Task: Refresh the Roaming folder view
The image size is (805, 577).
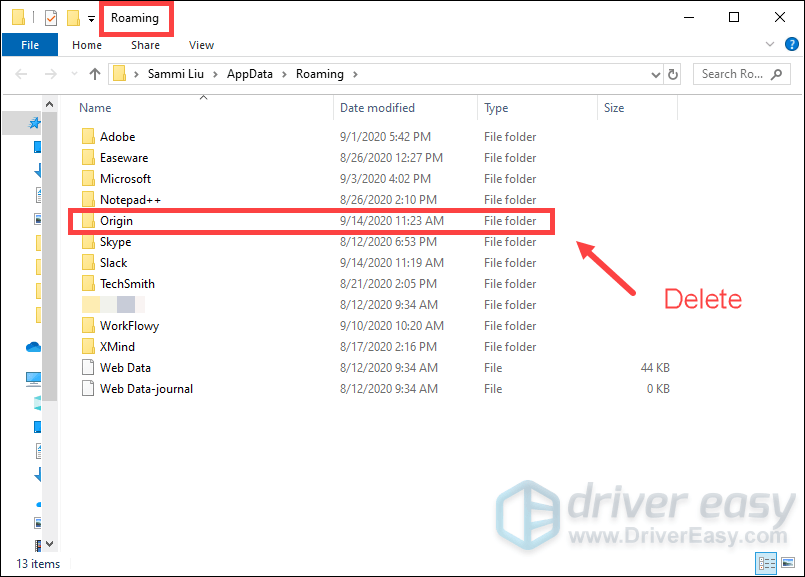Action: click(x=673, y=74)
